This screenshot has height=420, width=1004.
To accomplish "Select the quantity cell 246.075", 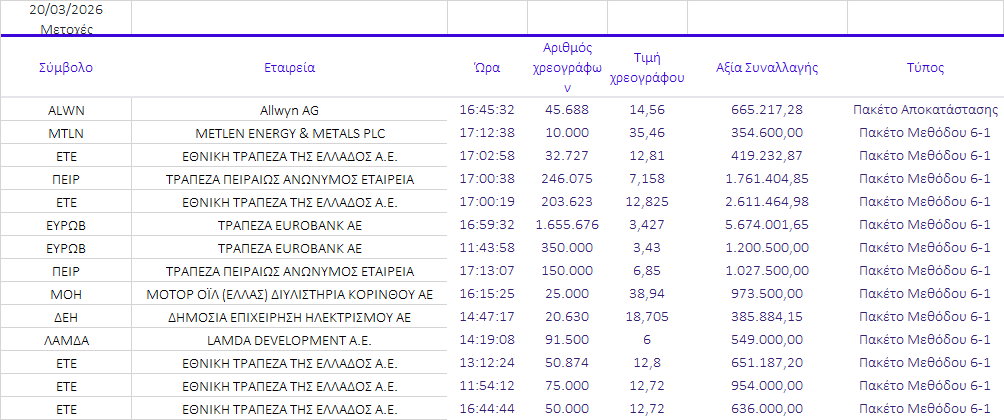I will pyautogui.click(x=567, y=179).
